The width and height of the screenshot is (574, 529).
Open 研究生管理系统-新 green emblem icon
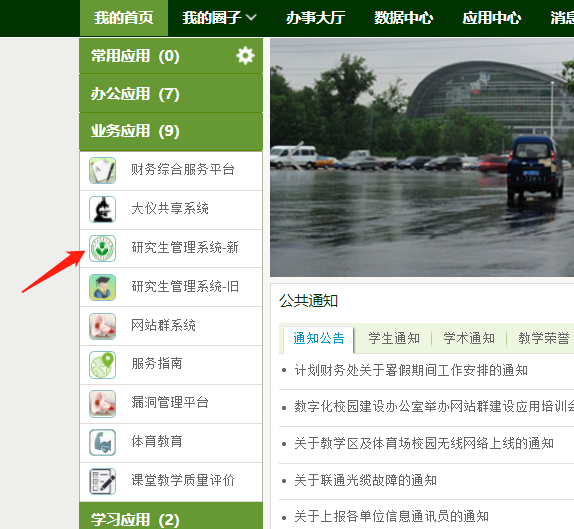point(102,248)
